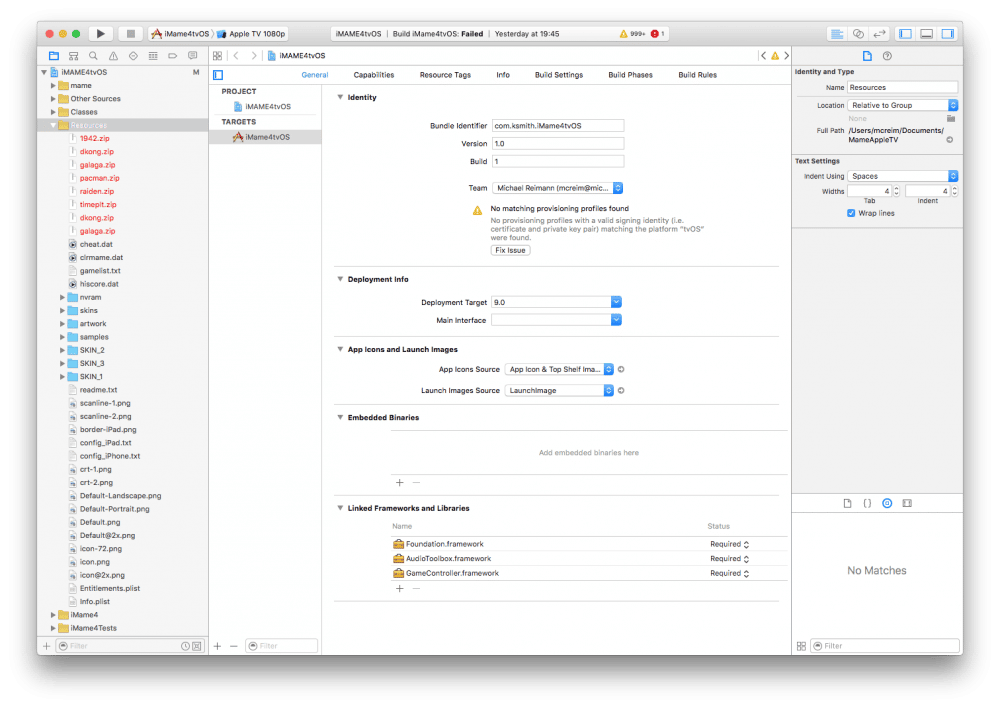Image resolution: width=1000 pixels, height=708 pixels.
Task: Select the iMame4tvOS target in the targets list
Action: (x=265, y=137)
